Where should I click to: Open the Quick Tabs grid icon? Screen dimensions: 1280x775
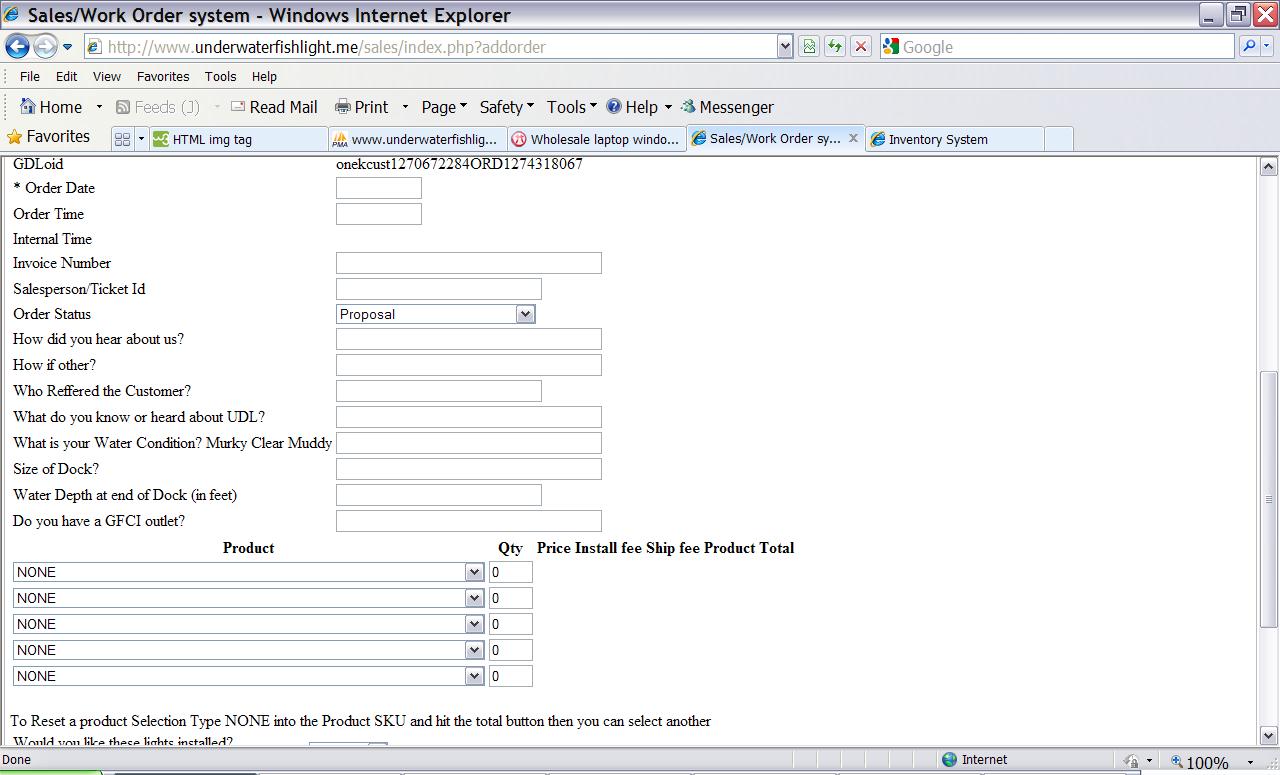pos(123,139)
